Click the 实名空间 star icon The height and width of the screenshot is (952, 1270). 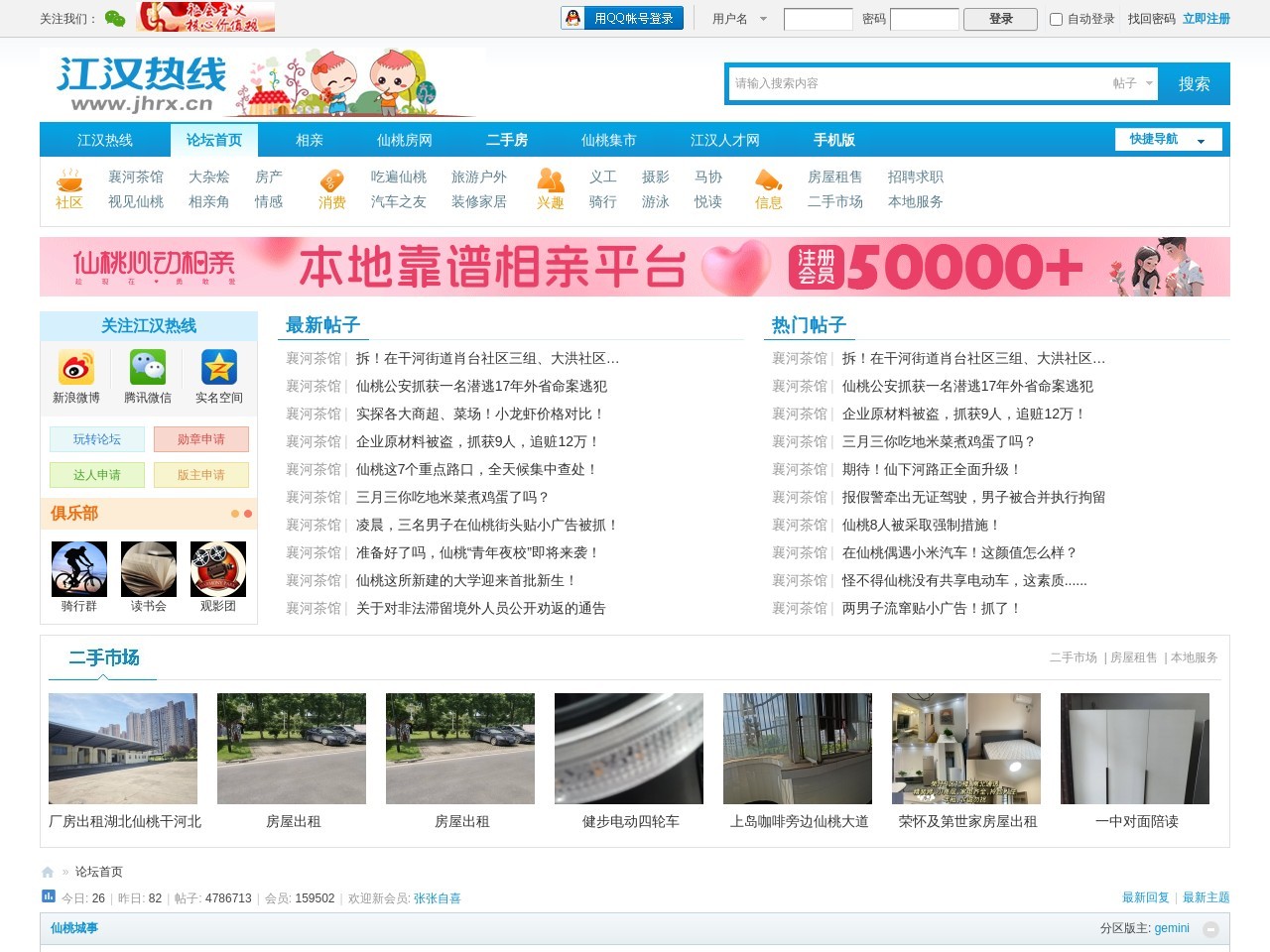coord(217,368)
